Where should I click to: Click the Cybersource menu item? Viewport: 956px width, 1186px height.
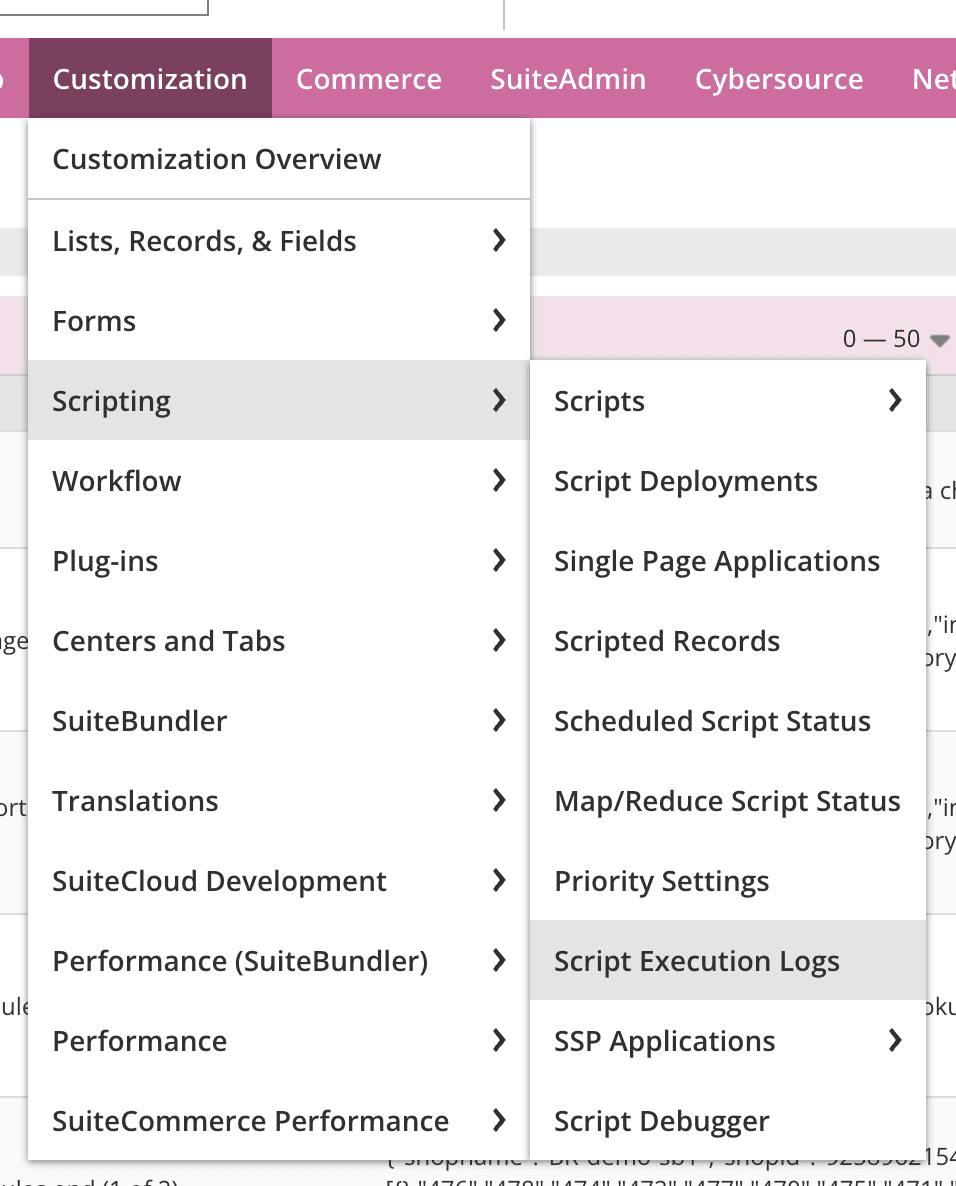point(779,78)
